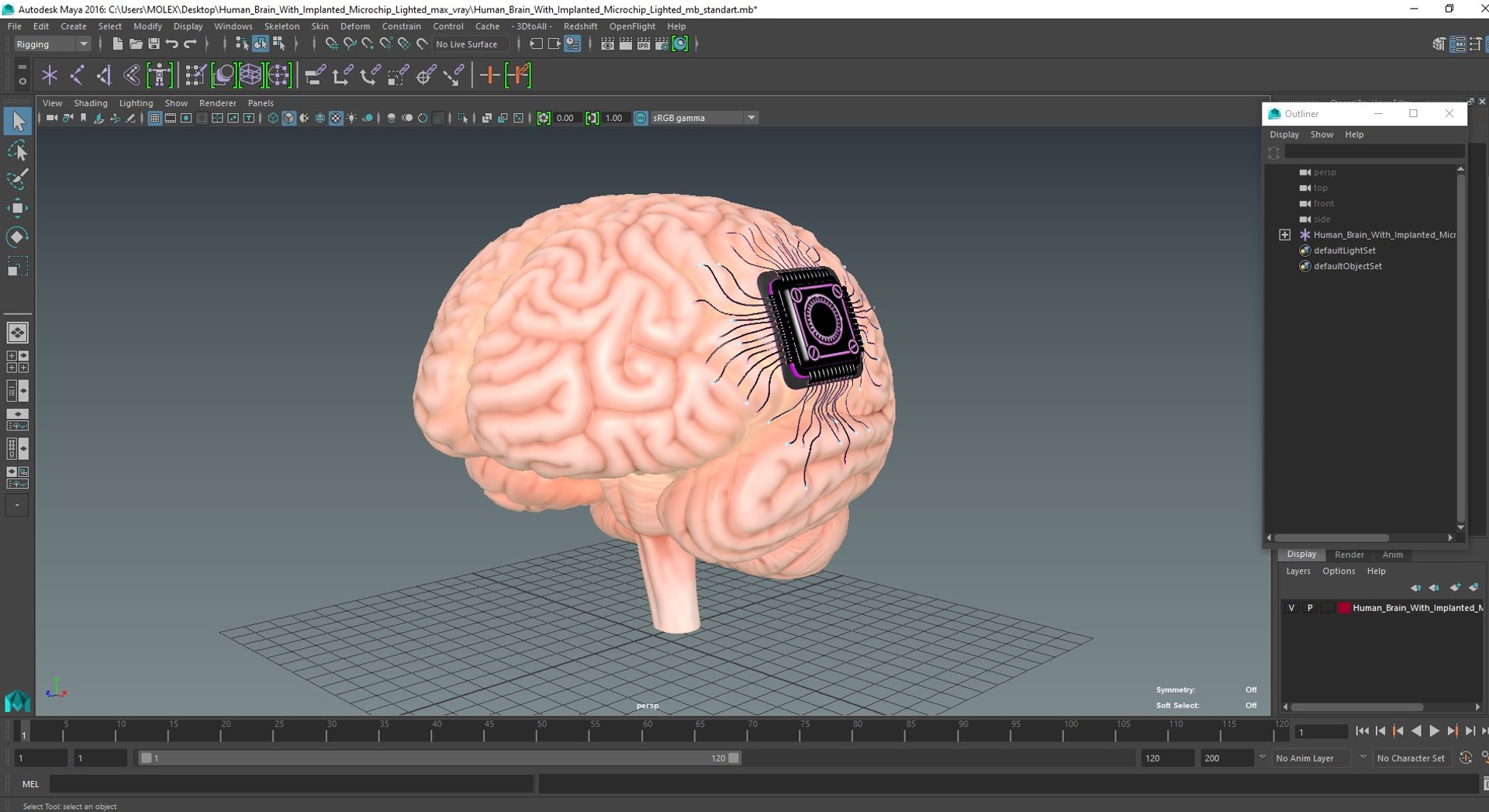Toggle color management ON button
Image resolution: width=1489 pixels, height=812 pixels.
pyautogui.click(x=641, y=118)
